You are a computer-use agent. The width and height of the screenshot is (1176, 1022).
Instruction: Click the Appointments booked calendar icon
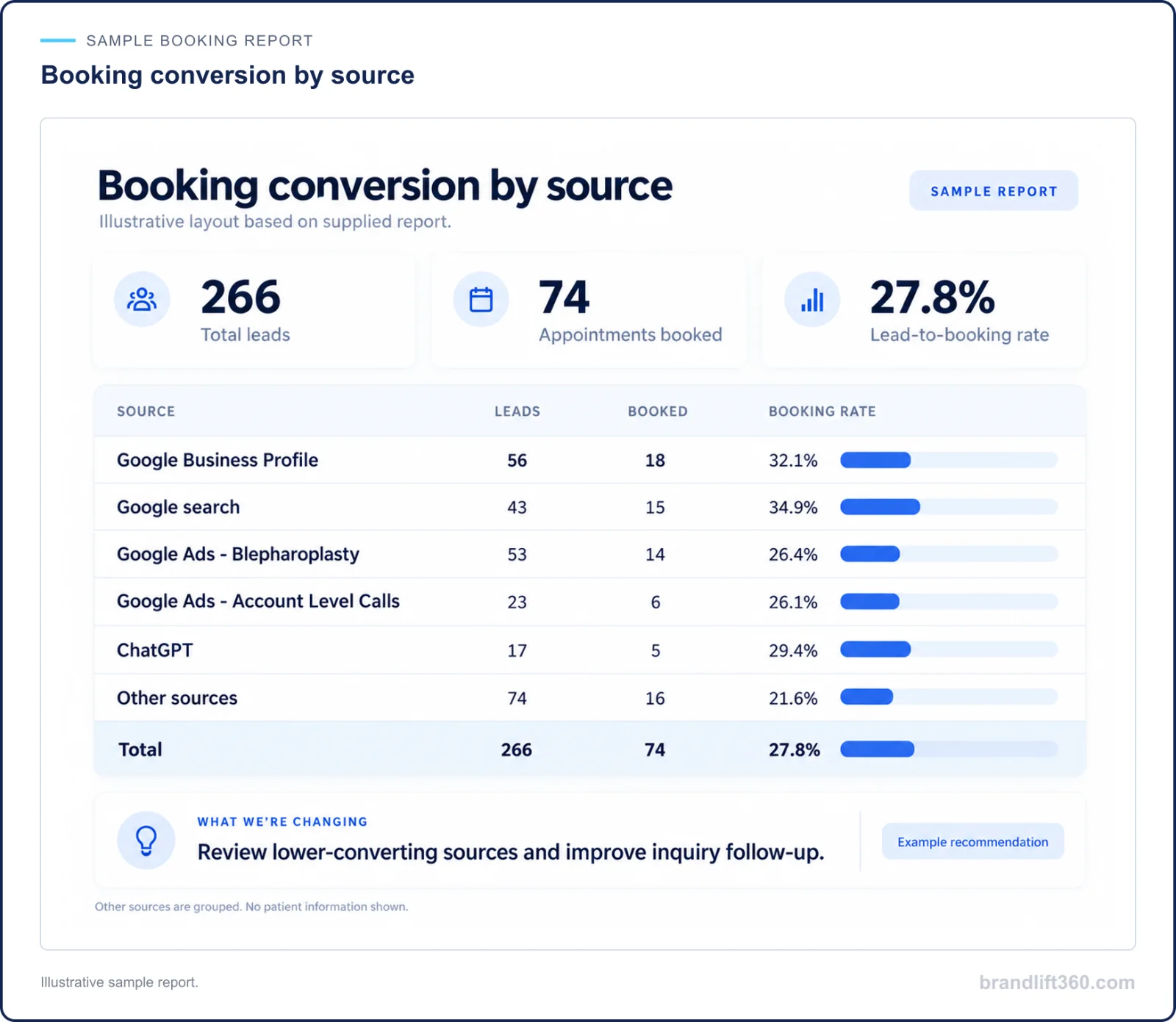pos(481,300)
